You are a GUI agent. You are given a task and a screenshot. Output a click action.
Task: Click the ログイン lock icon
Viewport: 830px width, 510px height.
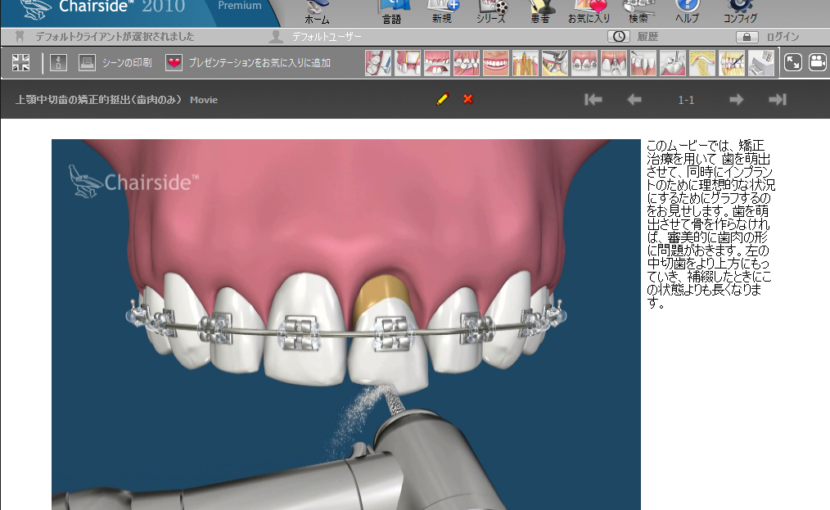(x=747, y=37)
